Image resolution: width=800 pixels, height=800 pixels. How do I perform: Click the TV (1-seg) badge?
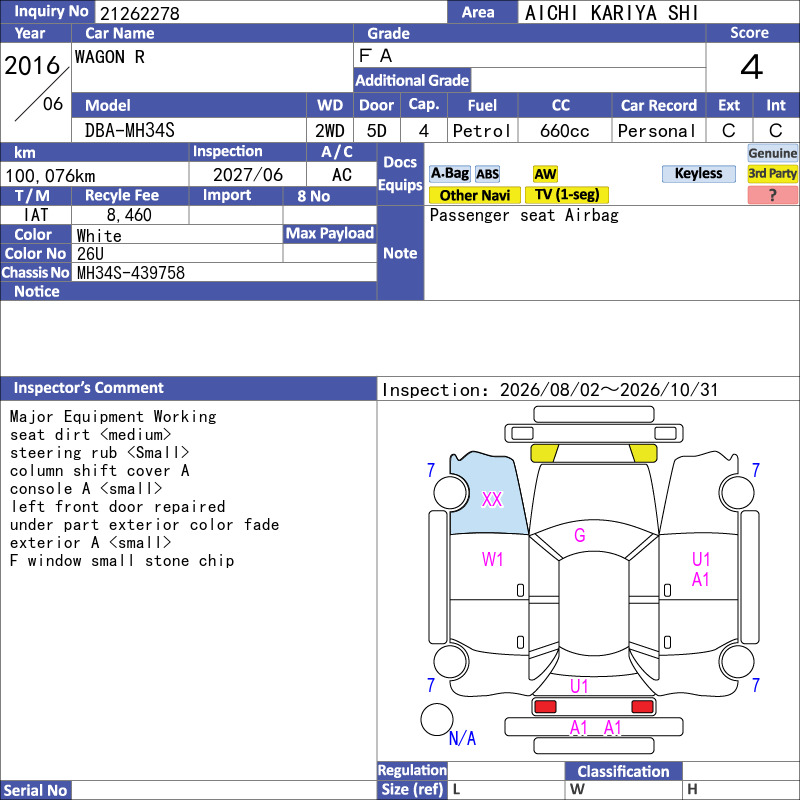pos(567,194)
